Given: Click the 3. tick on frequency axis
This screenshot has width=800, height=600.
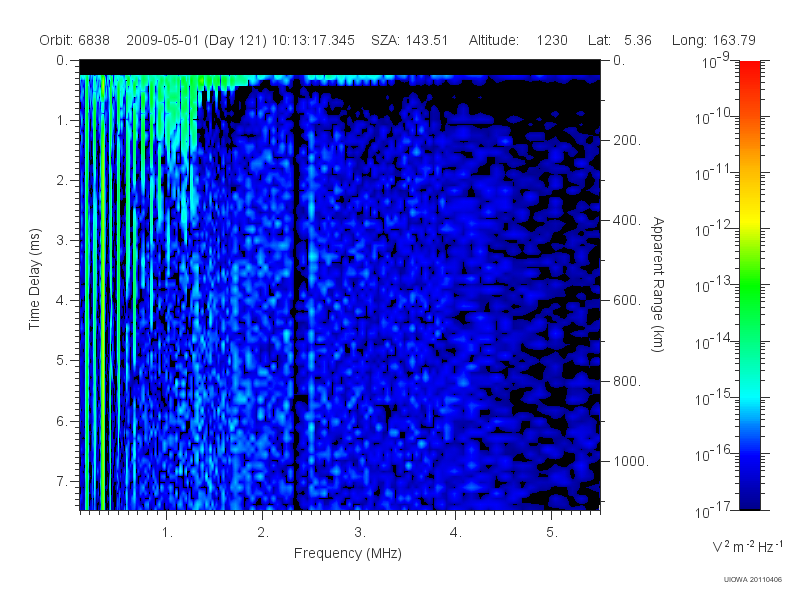Looking at the screenshot, I should coord(360,533).
